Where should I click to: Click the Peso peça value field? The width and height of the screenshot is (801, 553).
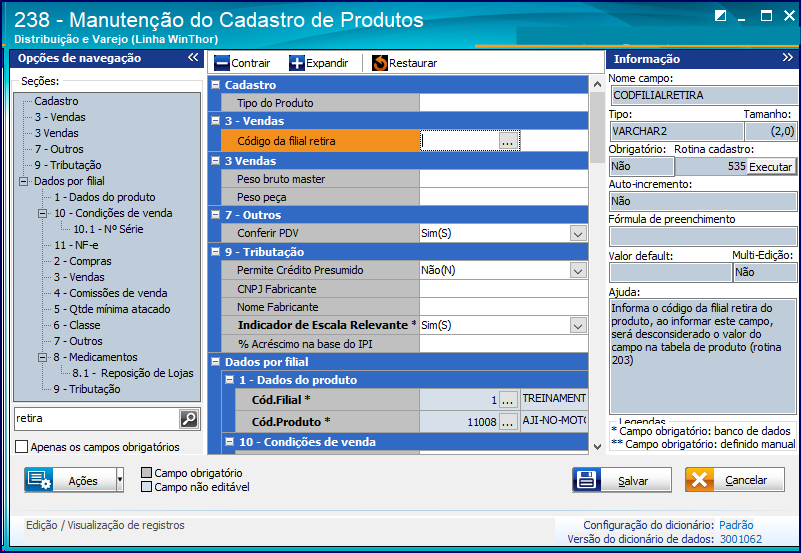504,197
